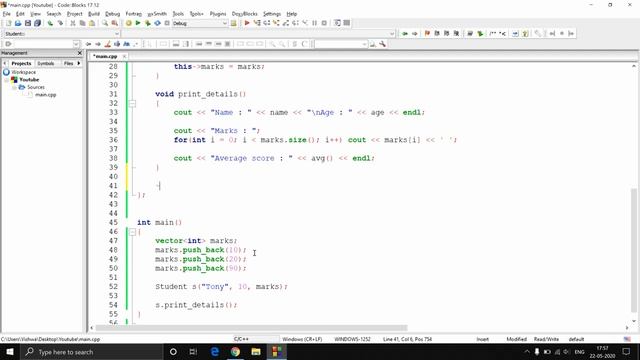Image resolution: width=640 pixels, height=360 pixels.
Task: Switch to the Files tab
Action: pos(68,63)
